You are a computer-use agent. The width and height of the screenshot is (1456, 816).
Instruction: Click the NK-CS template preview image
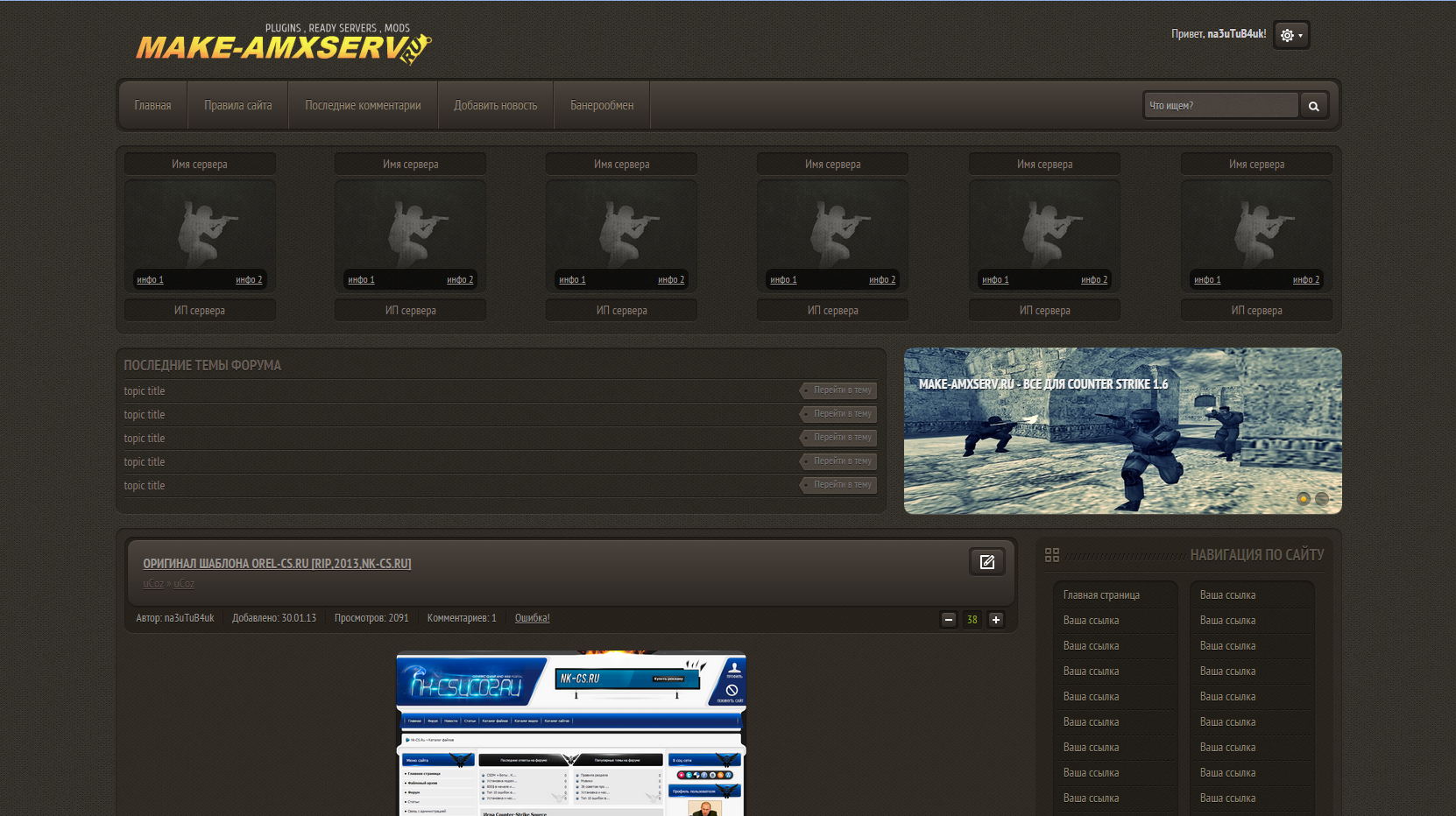pyautogui.click(x=570, y=734)
